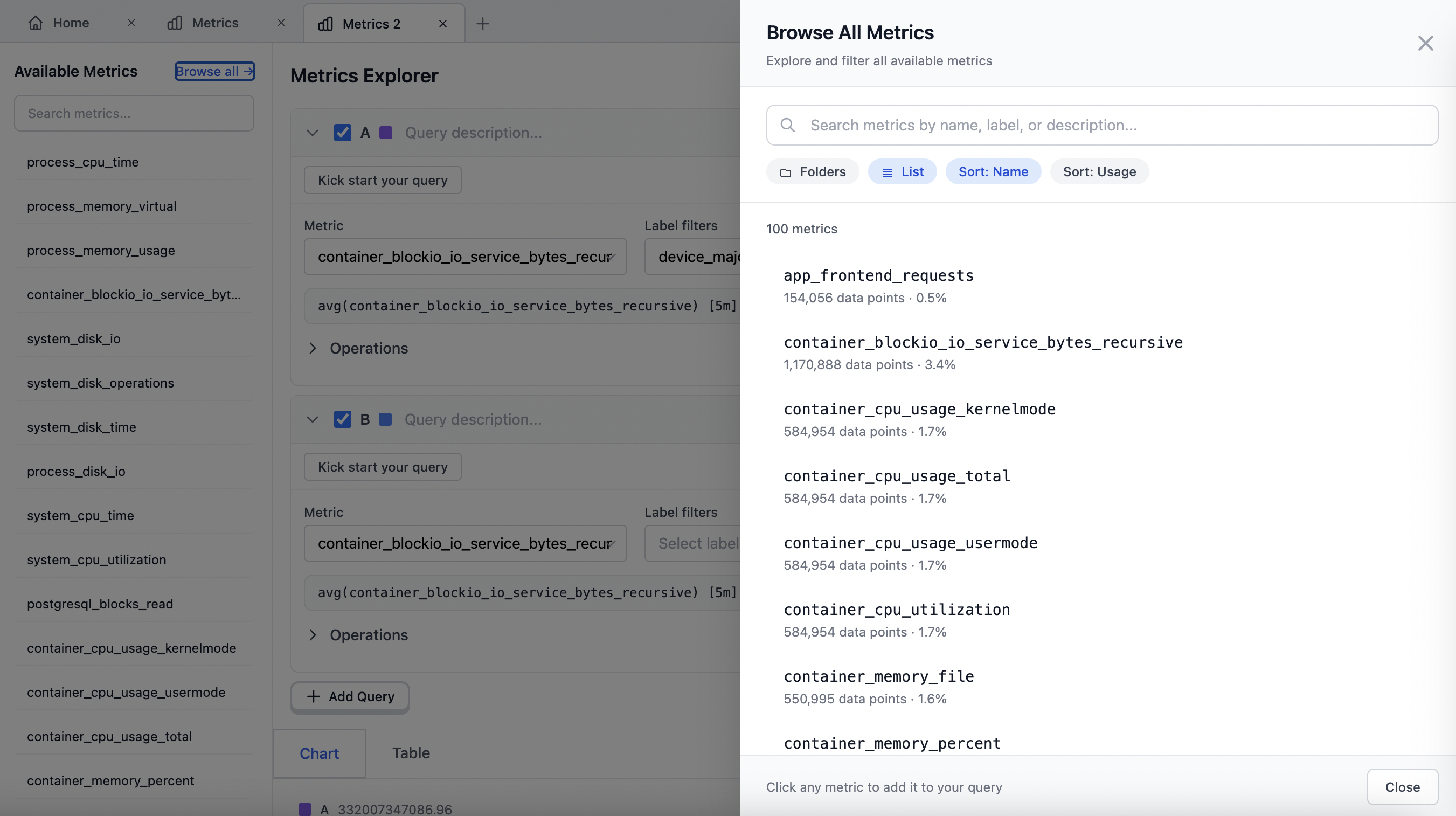
Task: Select the container_cpu_usage_total metric from the list
Action: click(x=897, y=475)
